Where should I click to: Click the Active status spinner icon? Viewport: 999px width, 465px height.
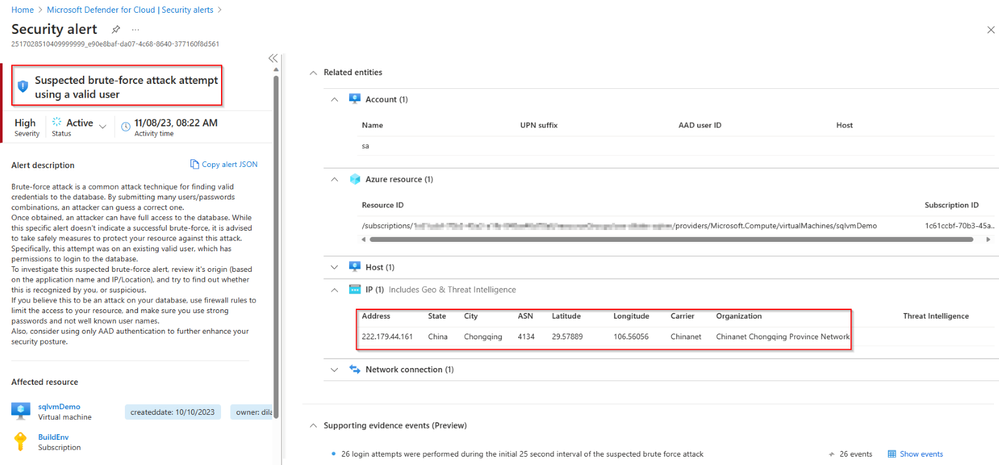click(57, 122)
